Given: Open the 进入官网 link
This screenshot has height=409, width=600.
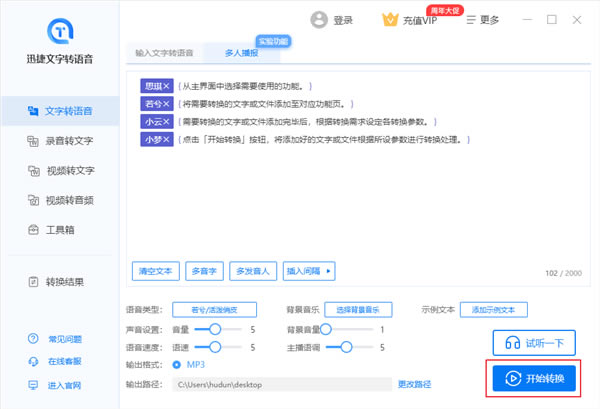Looking at the screenshot, I should 64,385.
